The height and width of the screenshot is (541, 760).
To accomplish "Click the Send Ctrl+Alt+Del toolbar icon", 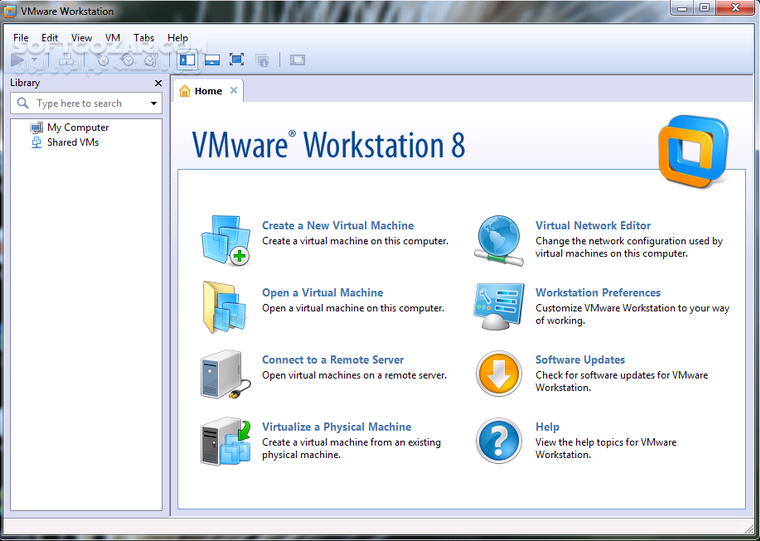I will 67,60.
